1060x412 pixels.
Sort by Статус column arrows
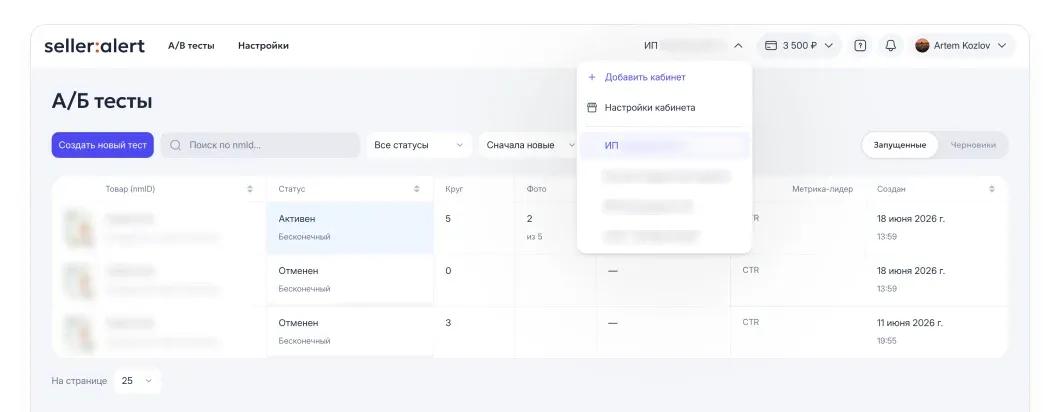(x=416, y=189)
